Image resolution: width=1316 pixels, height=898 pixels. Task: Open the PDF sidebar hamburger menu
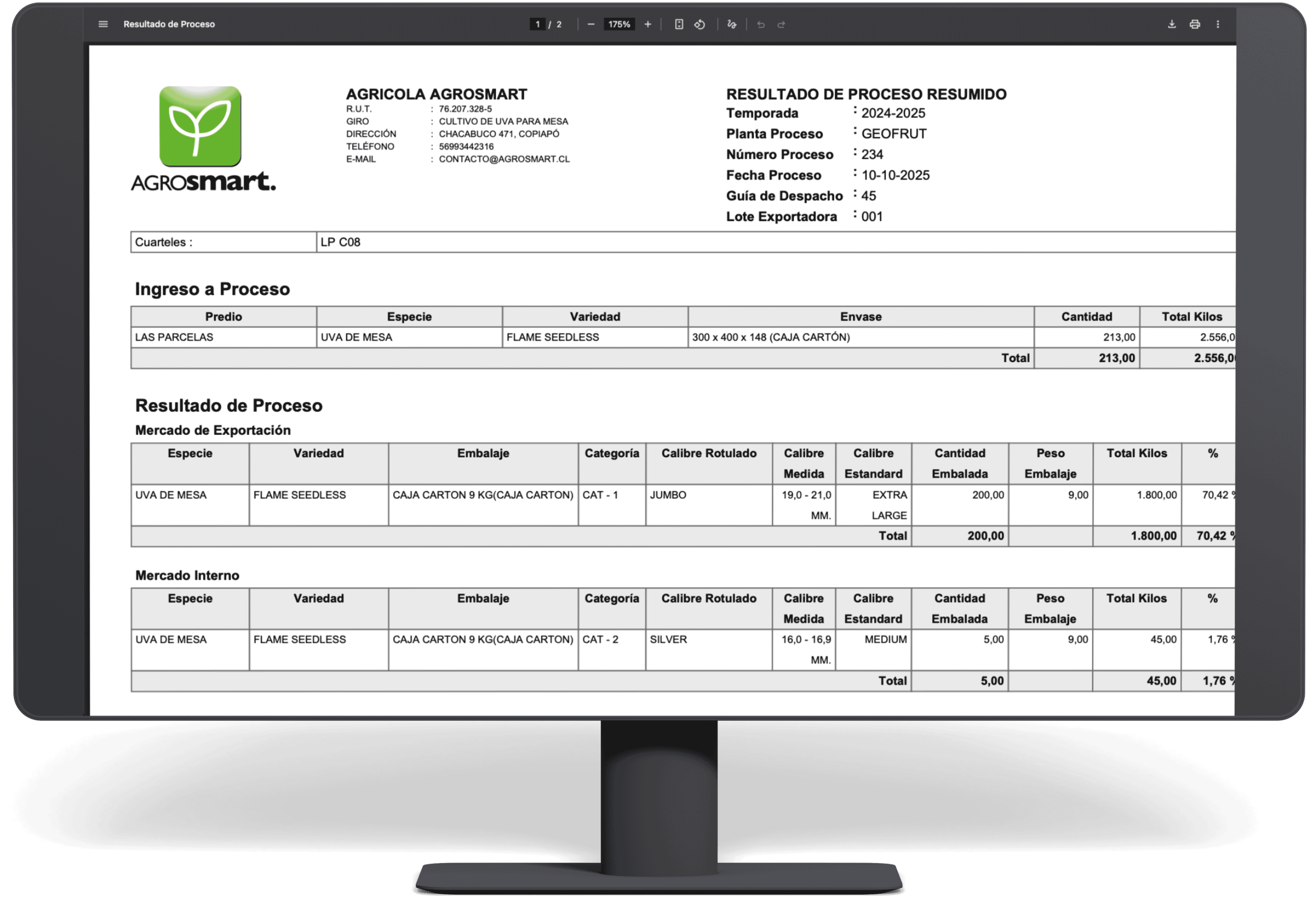tap(103, 24)
